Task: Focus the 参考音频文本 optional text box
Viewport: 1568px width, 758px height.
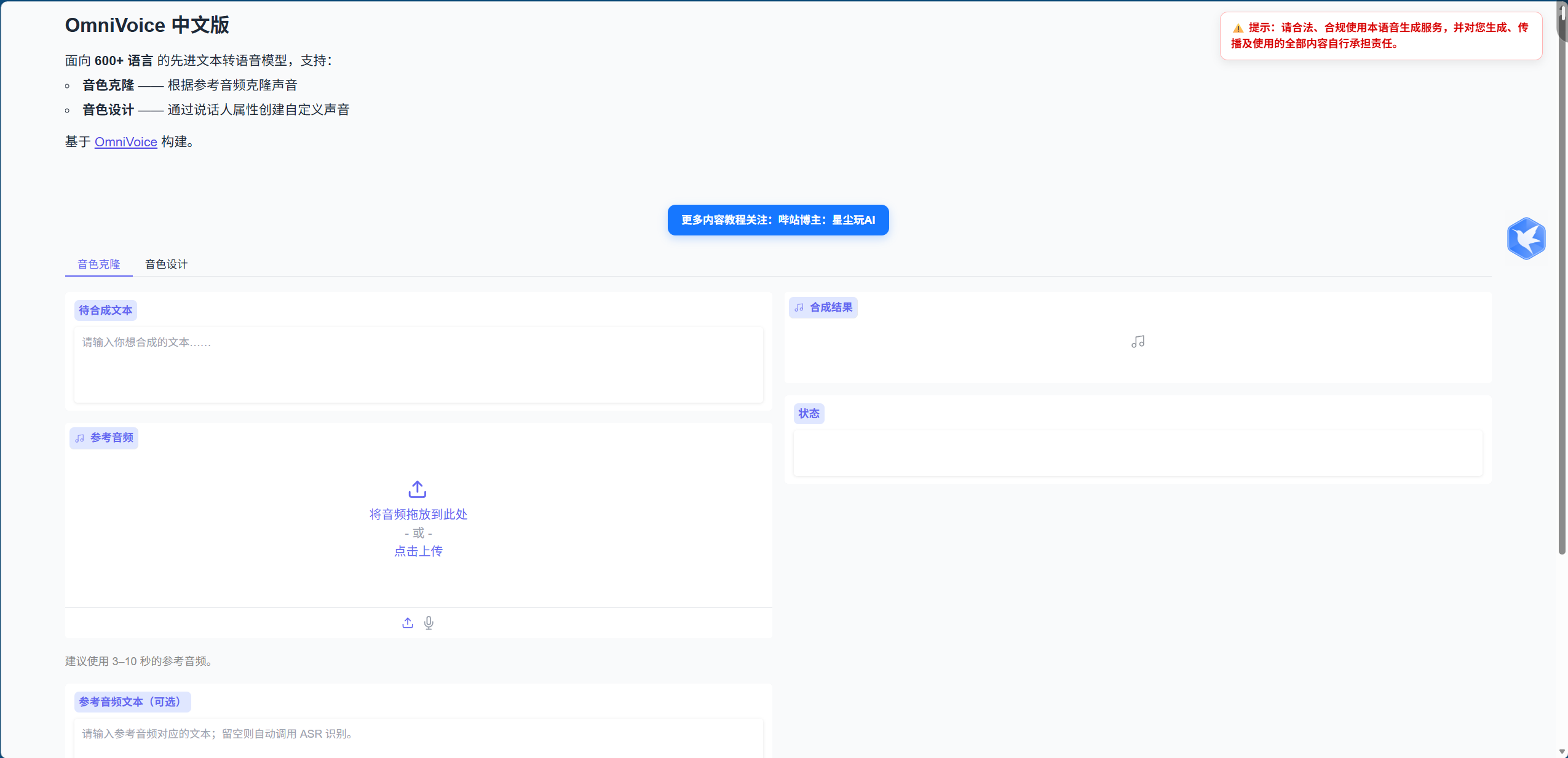Action: tap(419, 738)
